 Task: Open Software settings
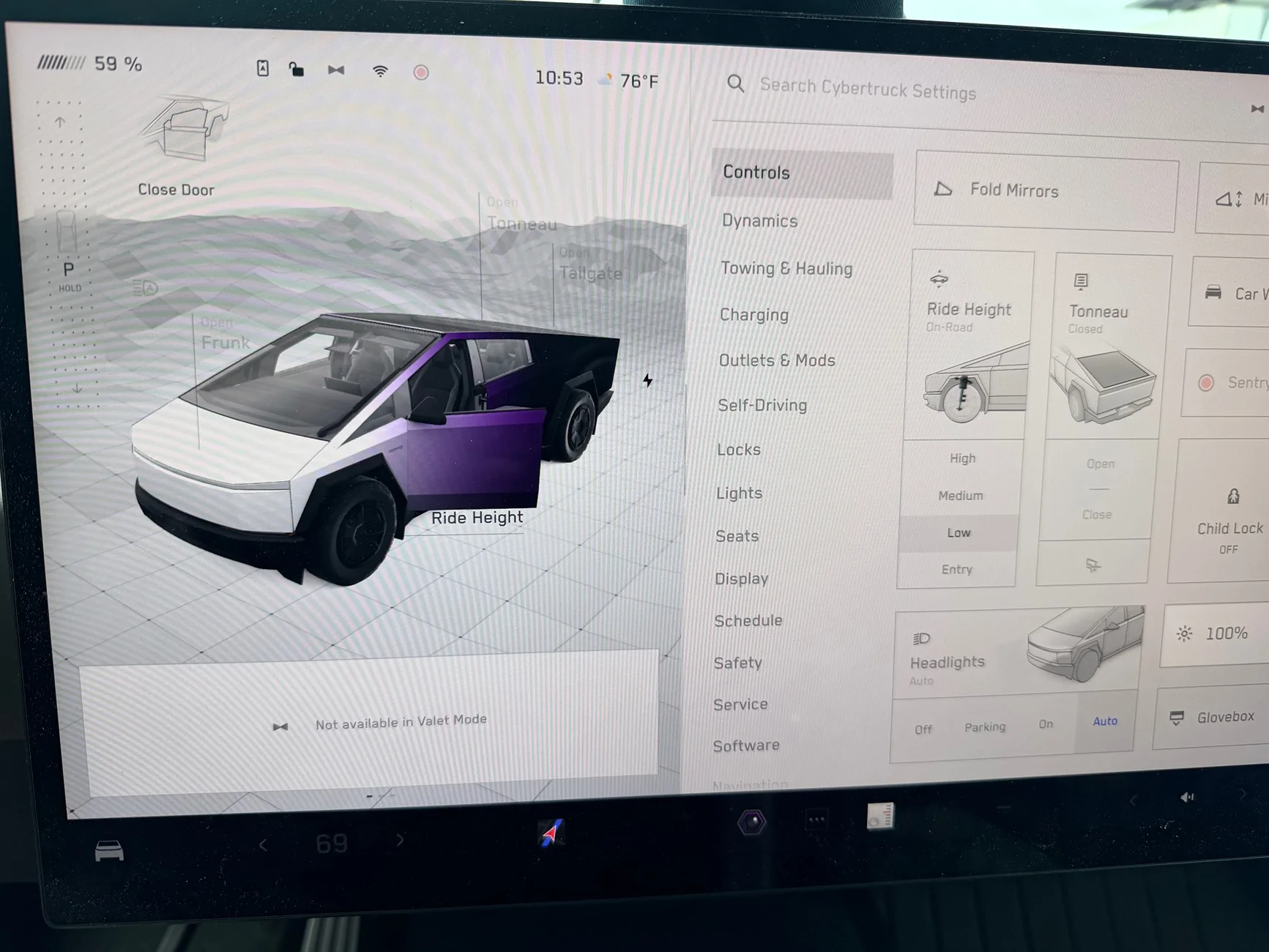(746, 745)
